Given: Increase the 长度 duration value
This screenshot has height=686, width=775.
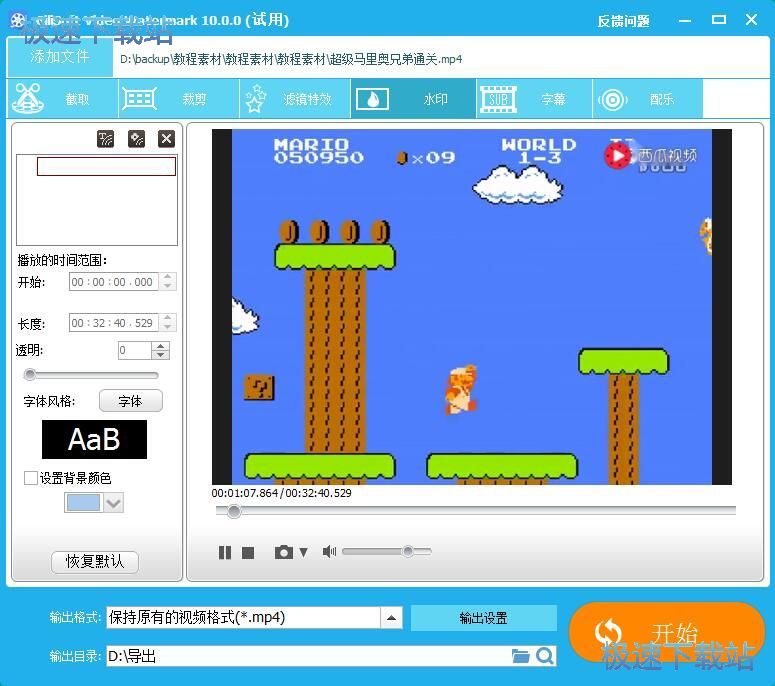Looking at the screenshot, I should (x=168, y=318).
